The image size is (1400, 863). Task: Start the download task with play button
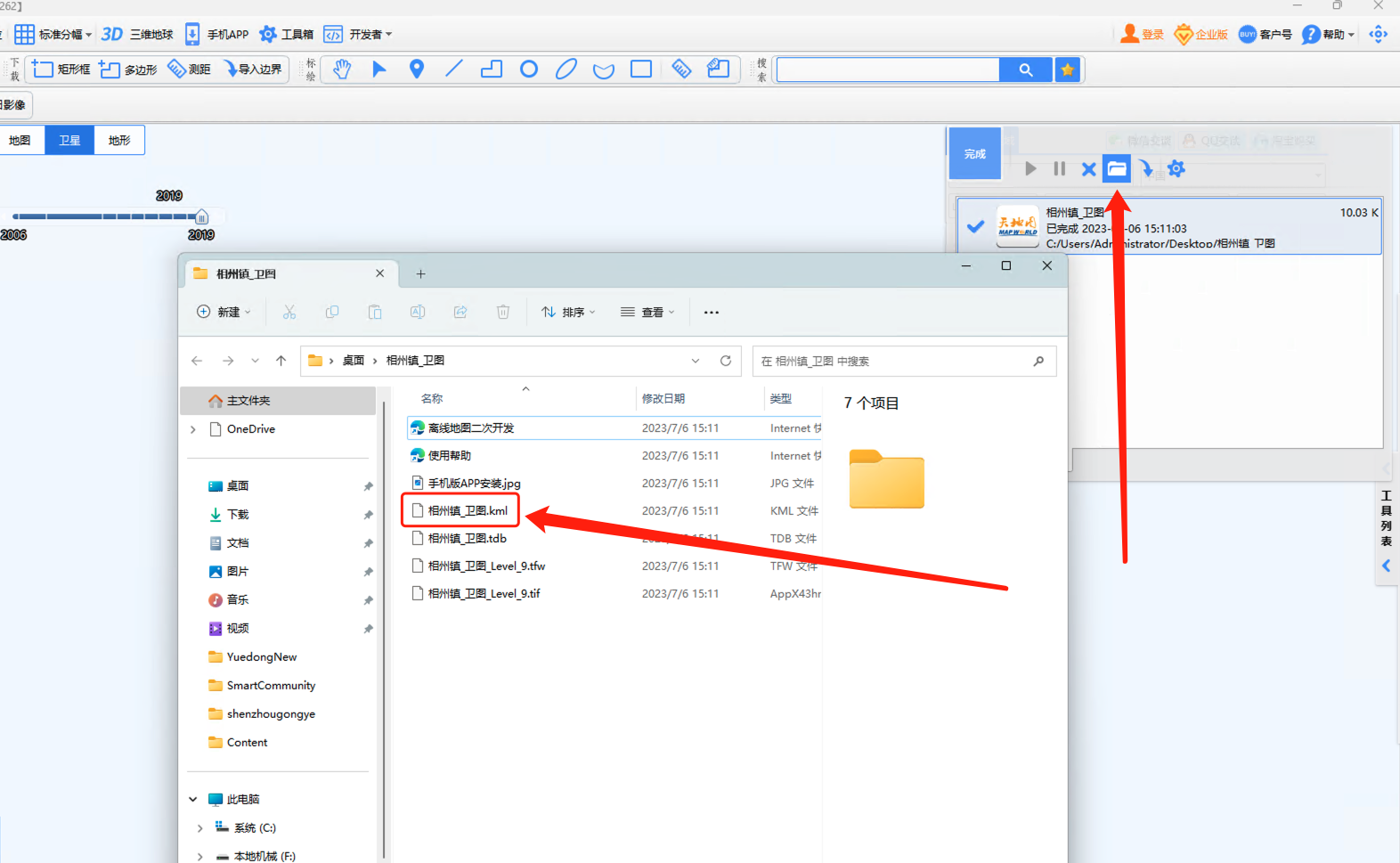[1030, 168]
